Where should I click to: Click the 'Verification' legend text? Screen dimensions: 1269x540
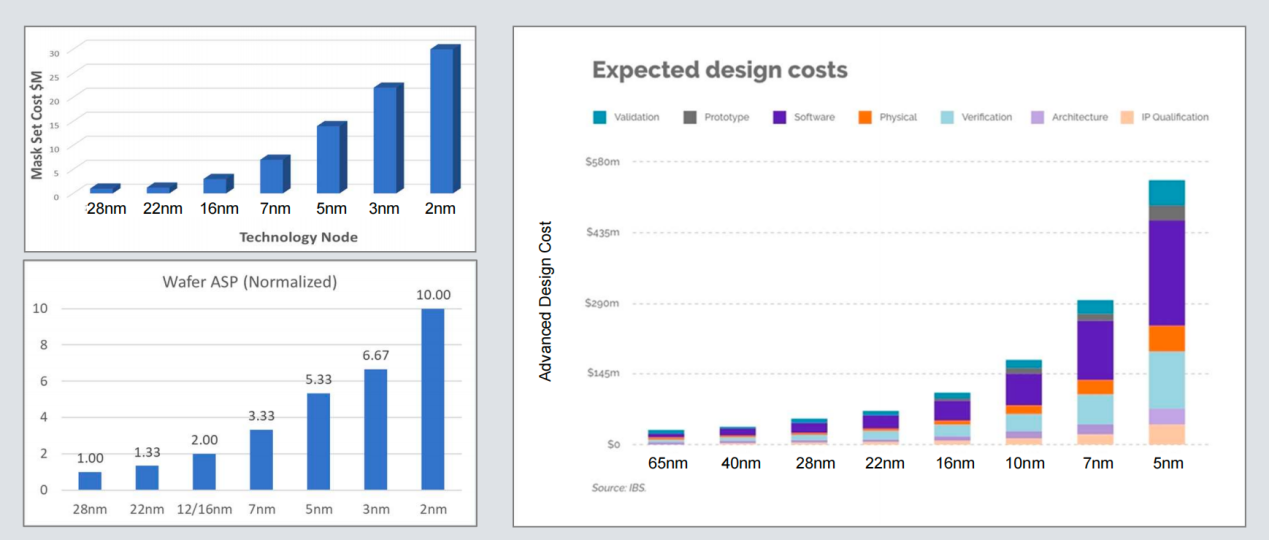pos(987,117)
